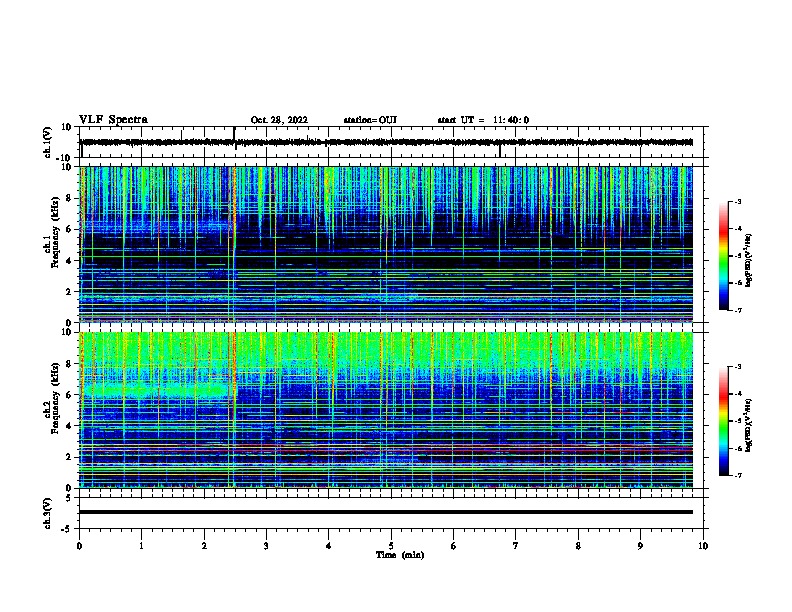792x612 pixels.
Task: Click the ch.1 spectrogram color bar
Action: coord(723,256)
